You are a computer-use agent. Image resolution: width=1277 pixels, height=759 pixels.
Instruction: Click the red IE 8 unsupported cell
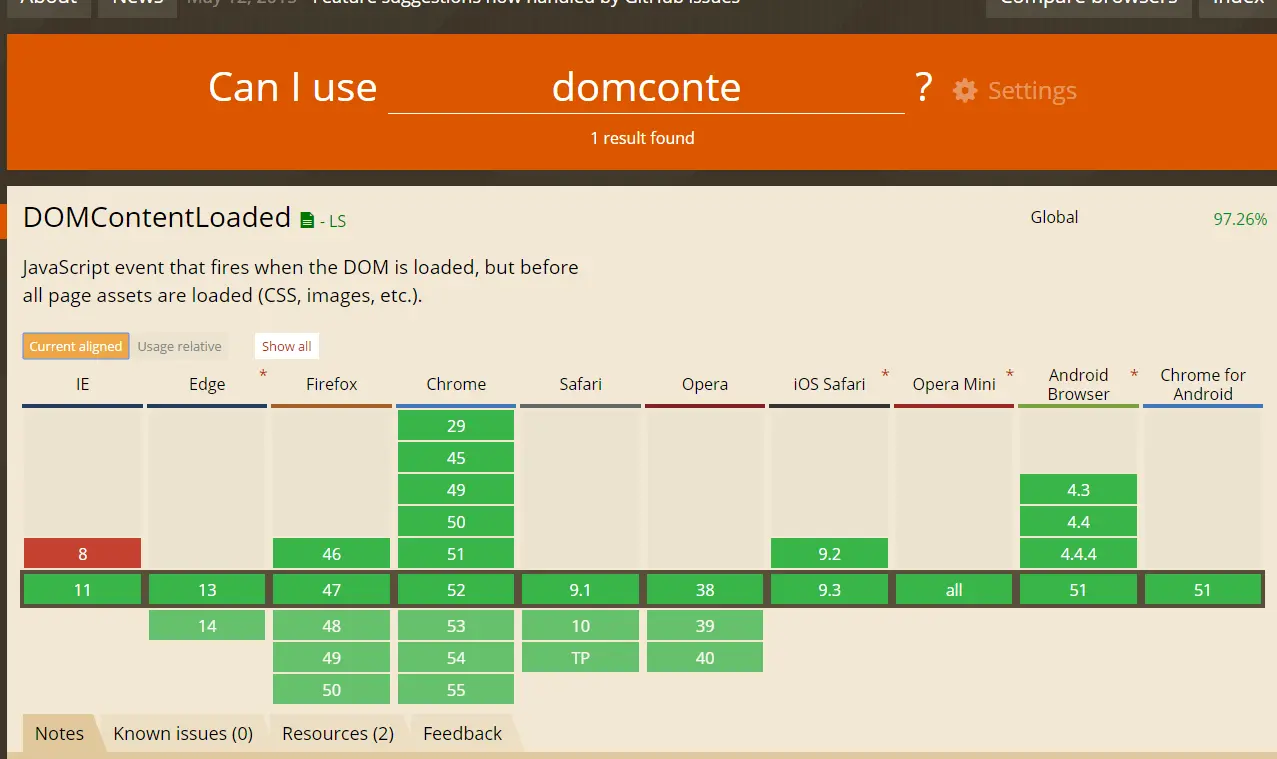tap(82, 553)
